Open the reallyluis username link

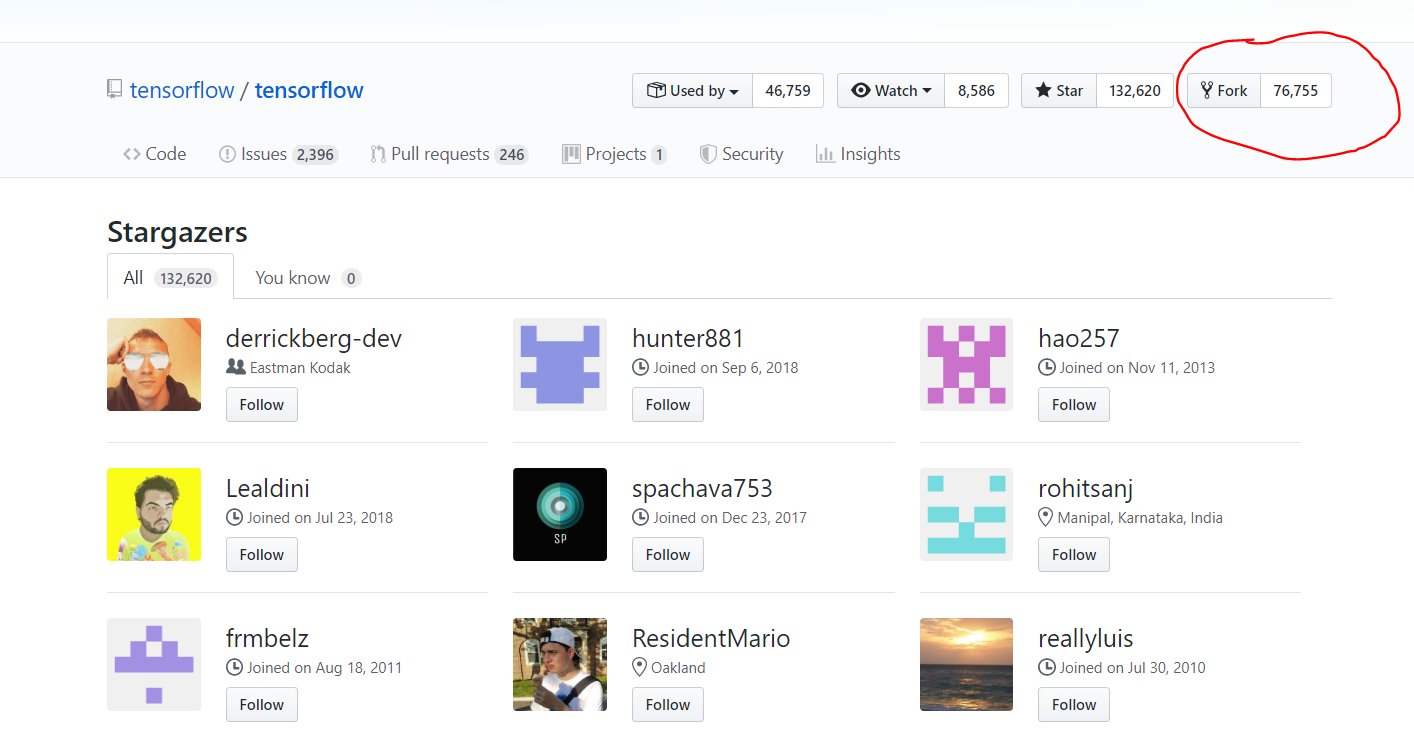[x=1086, y=638]
